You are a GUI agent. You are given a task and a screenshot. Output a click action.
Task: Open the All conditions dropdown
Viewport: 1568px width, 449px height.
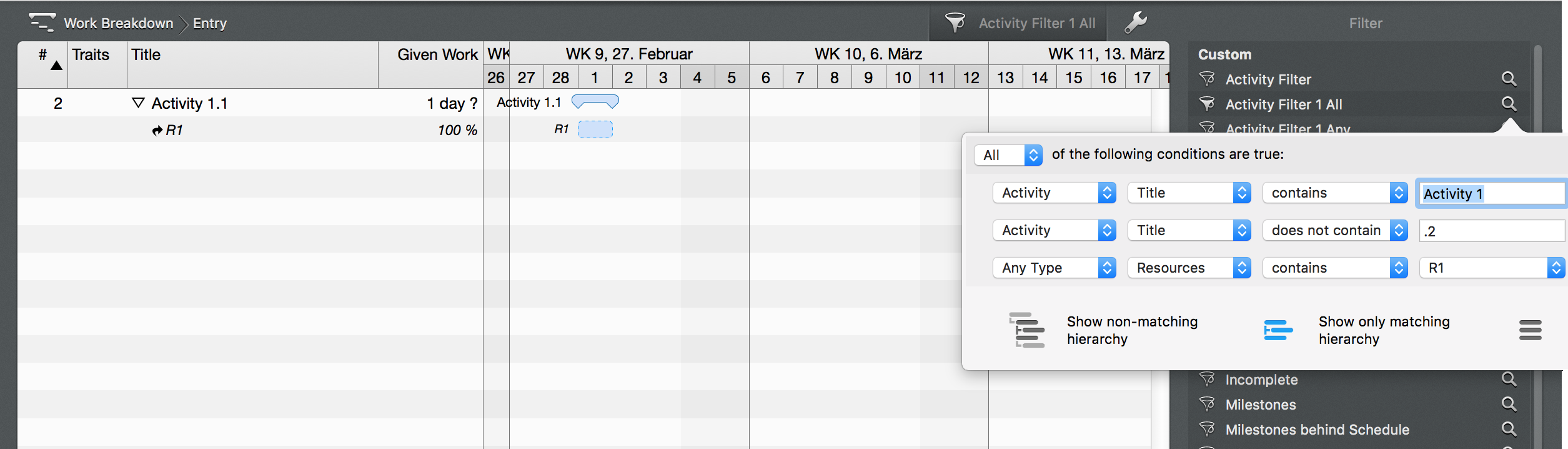(x=1008, y=155)
